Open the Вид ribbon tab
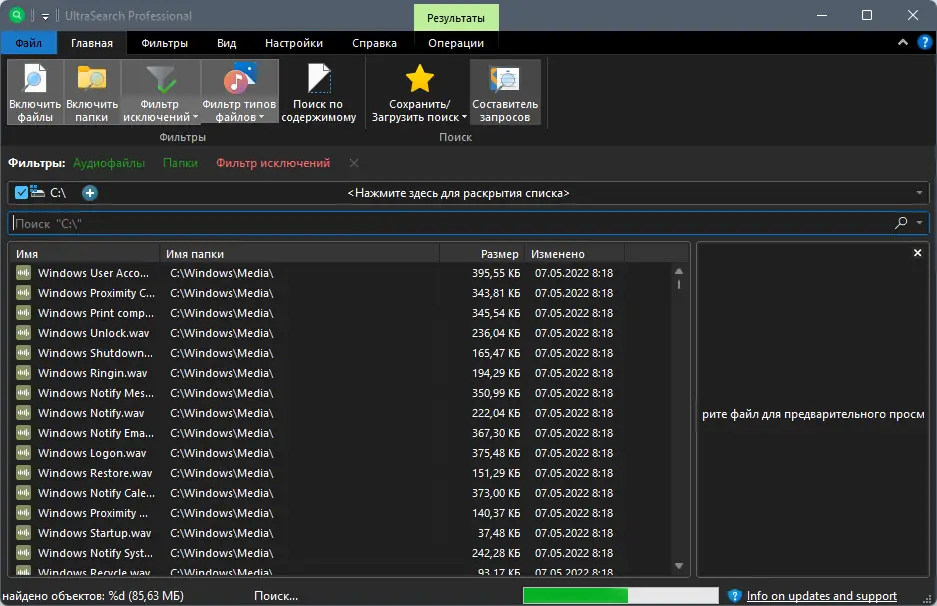 pos(226,43)
